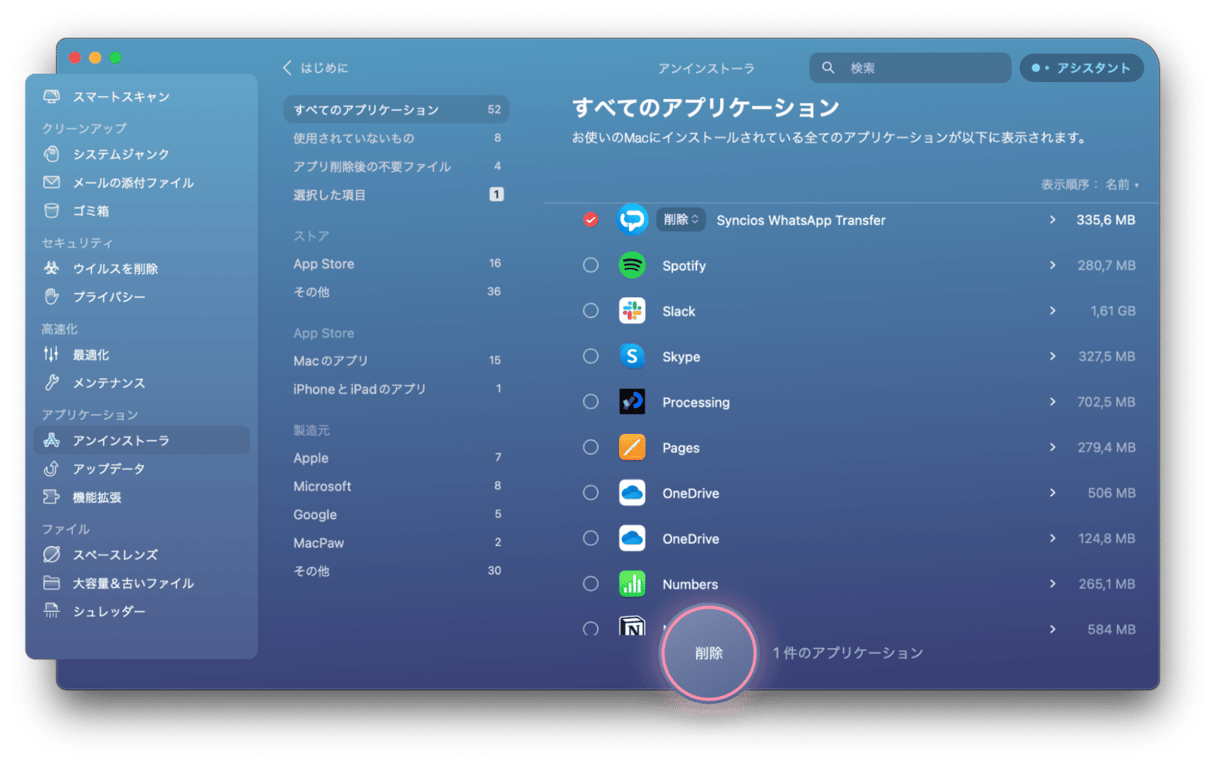Open the 削除 action dropdown for Syncios

pos(681,220)
